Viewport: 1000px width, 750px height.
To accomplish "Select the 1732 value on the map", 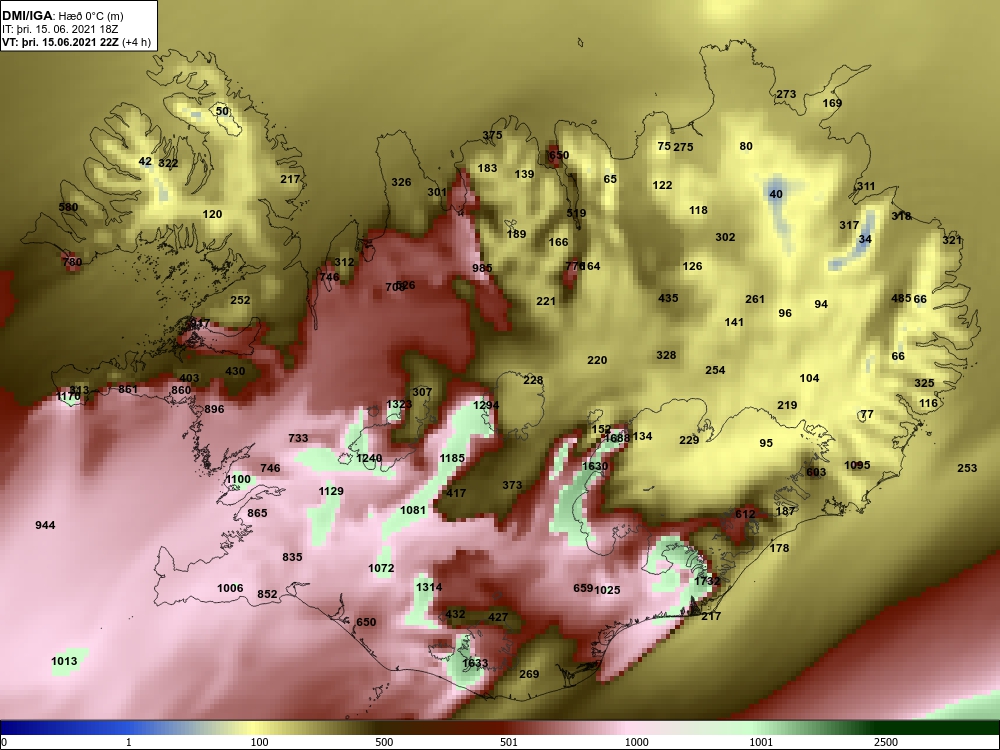I will (x=707, y=580).
